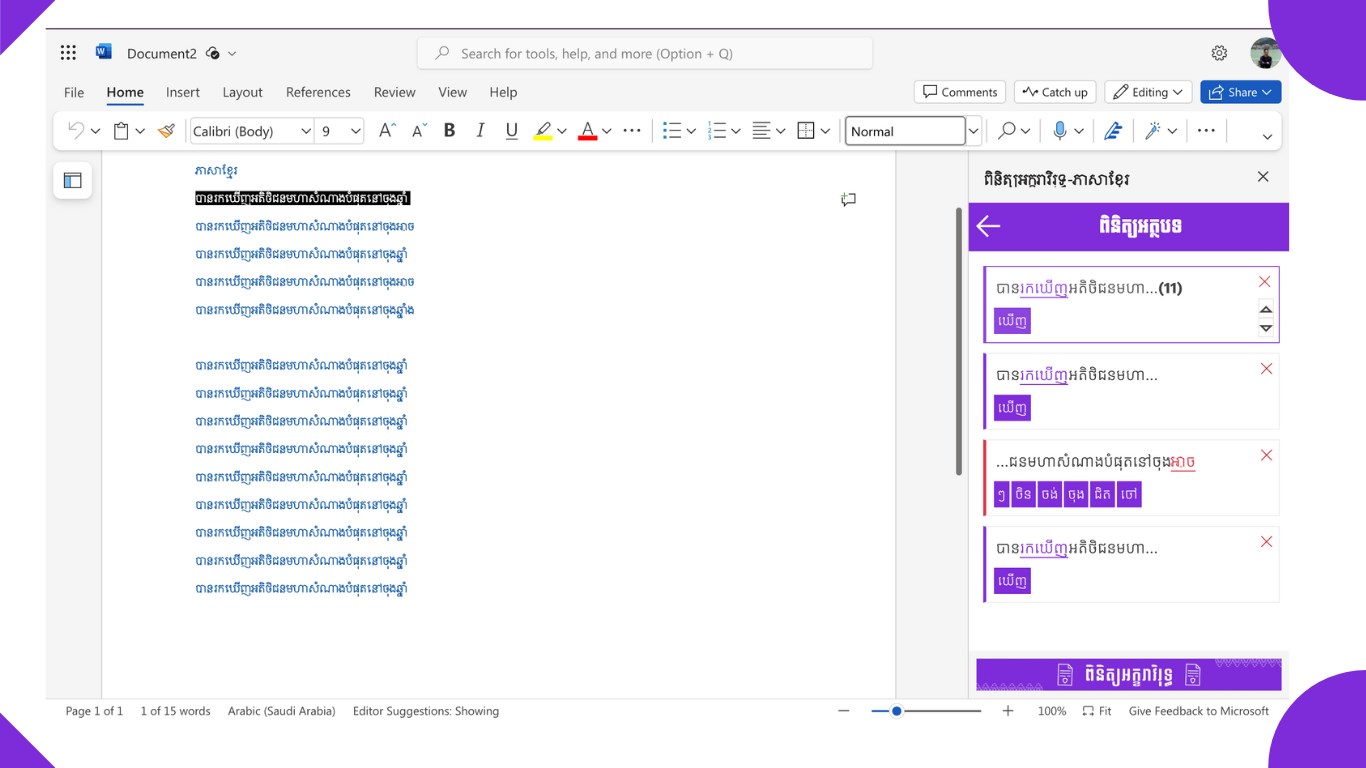This screenshot has height=768, width=1366.
Task: Click the Catch up button
Action: coord(1055,92)
